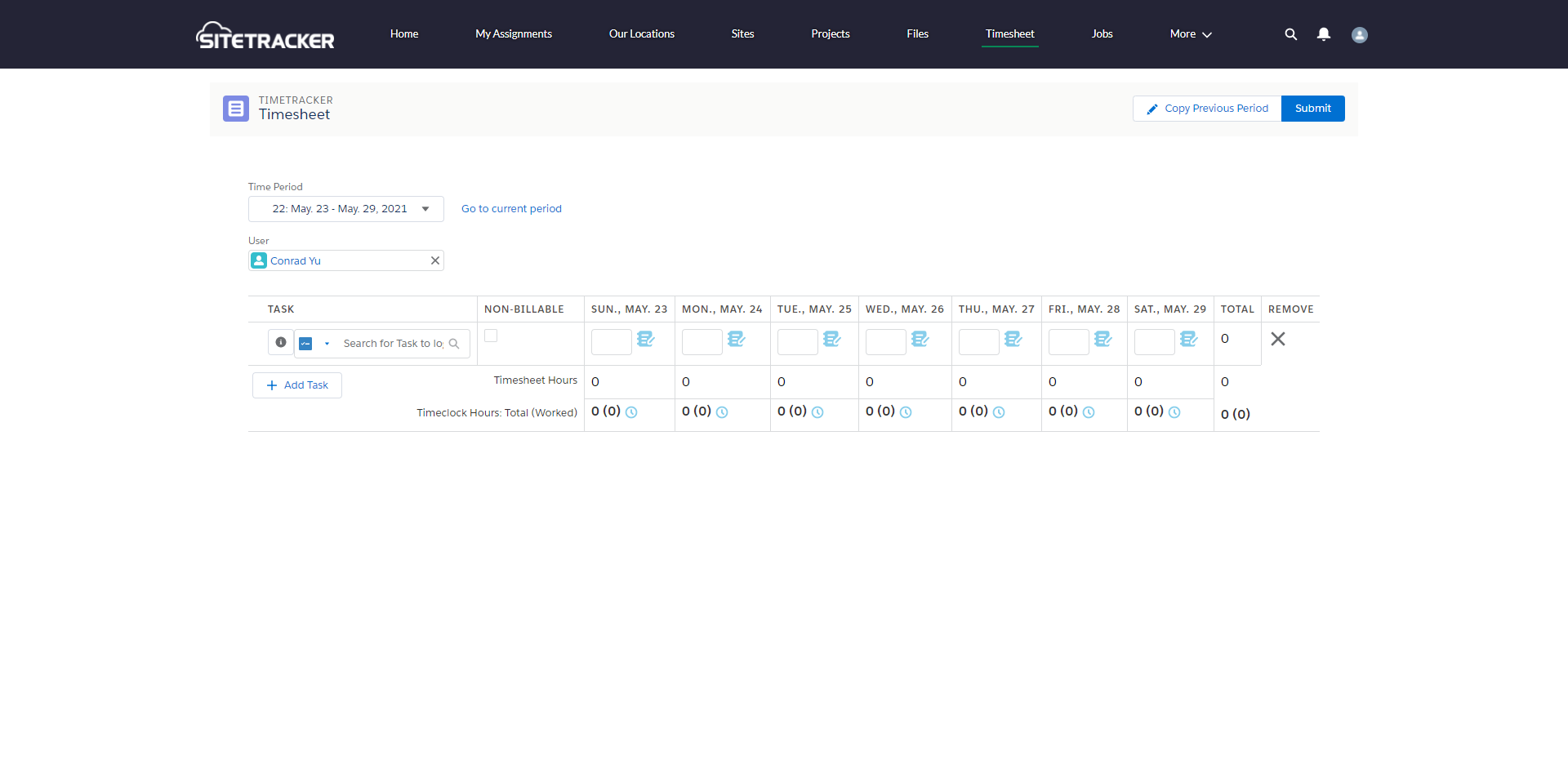Open Our Locations tab

tap(642, 34)
